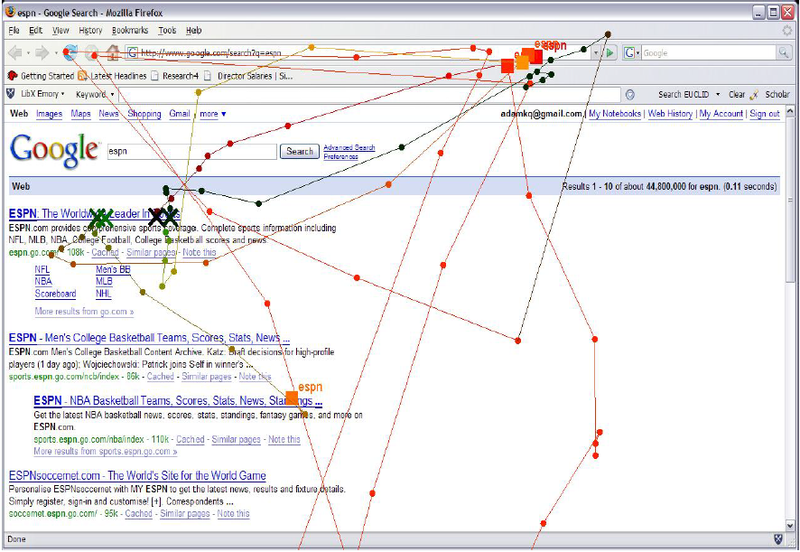Click the green Go arrow button
The width and height of the screenshot is (800, 552).
click(x=609, y=53)
